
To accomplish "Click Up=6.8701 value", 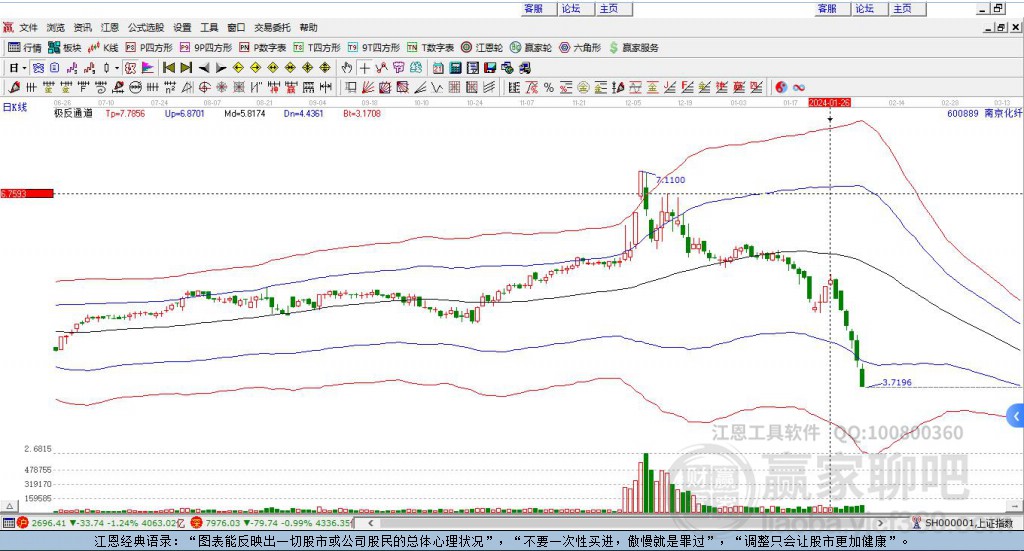I will click(185, 114).
